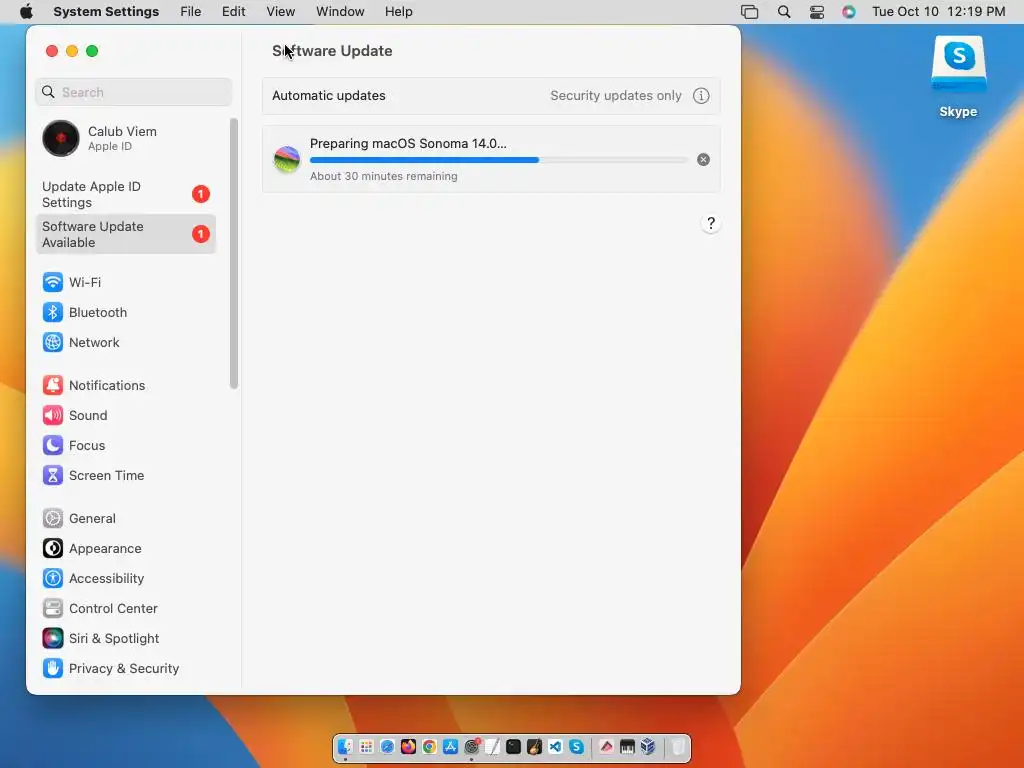Click the update progress bar
Image resolution: width=1024 pixels, height=768 pixels.
(x=499, y=160)
